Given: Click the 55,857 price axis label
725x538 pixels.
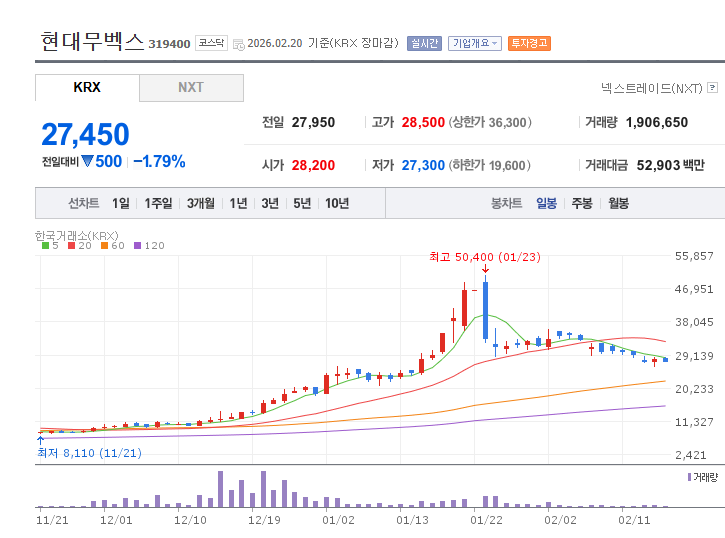Looking at the screenshot, I should tap(694, 256).
